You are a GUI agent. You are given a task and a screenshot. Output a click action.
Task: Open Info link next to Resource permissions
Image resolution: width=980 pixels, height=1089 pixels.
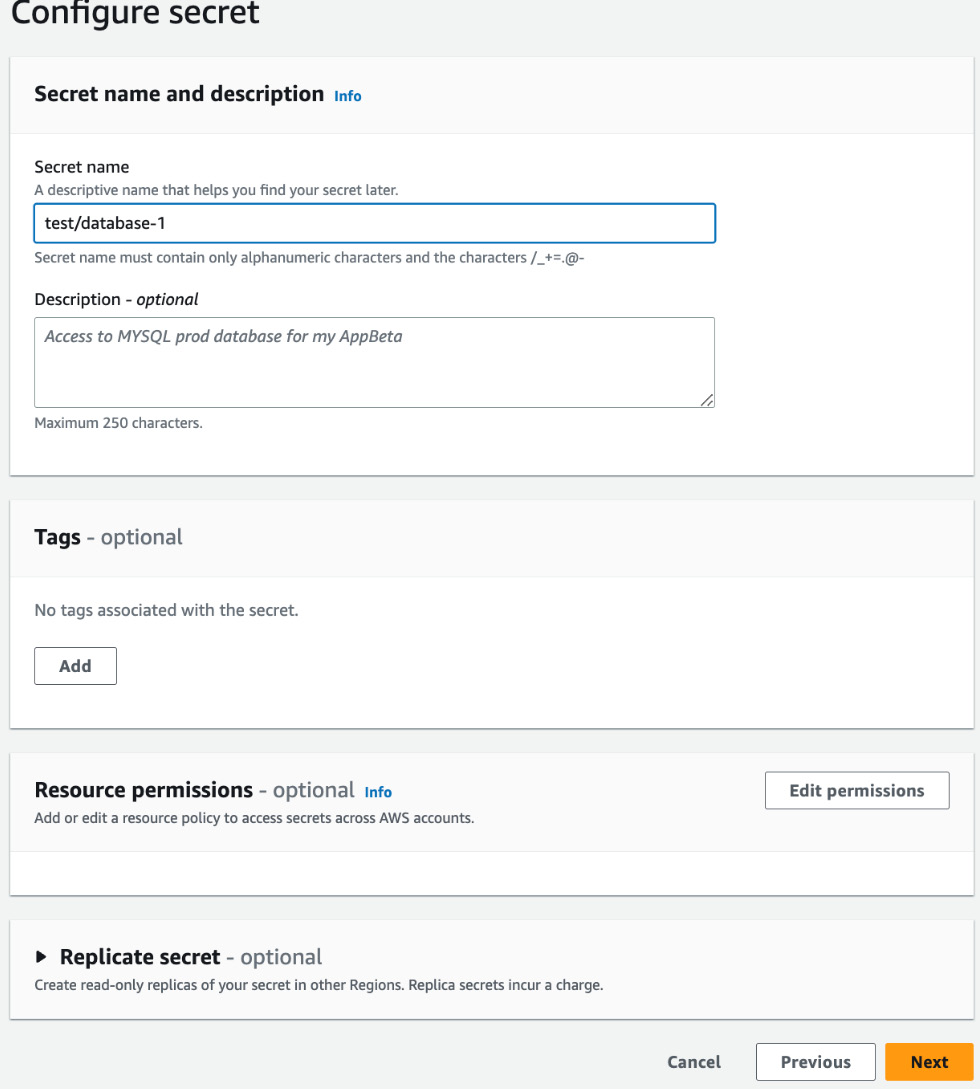pyautogui.click(x=378, y=792)
